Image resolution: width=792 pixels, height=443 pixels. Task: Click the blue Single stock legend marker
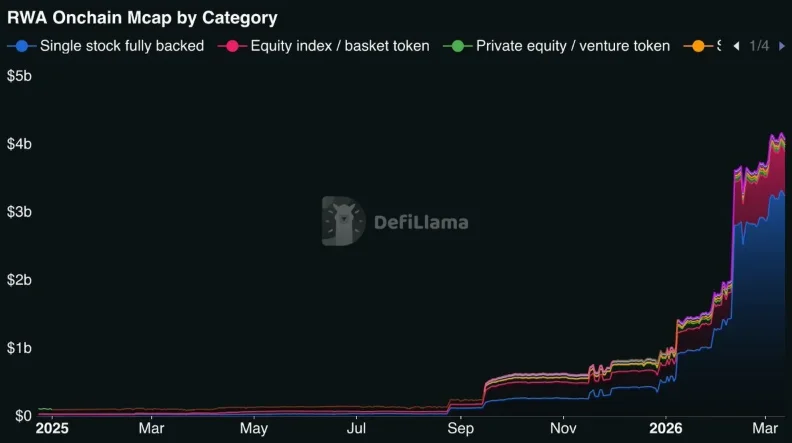(22, 46)
